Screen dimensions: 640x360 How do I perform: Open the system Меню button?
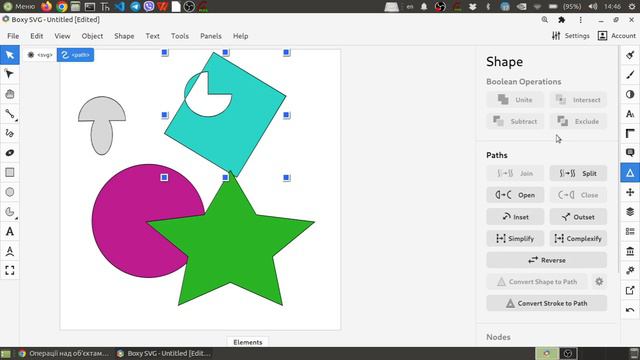19,6
